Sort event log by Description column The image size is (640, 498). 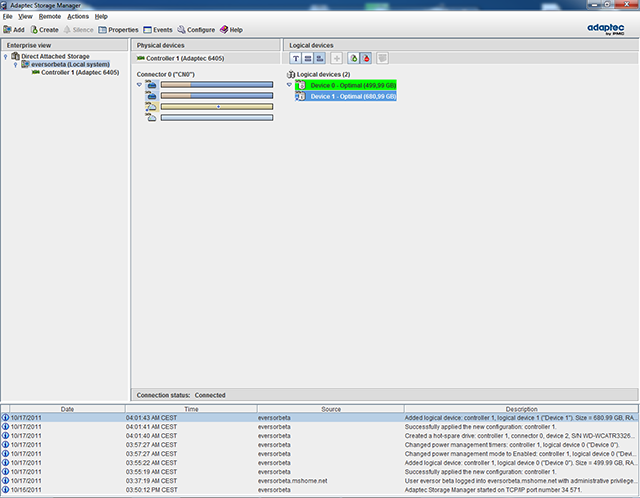[x=521, y=409]
